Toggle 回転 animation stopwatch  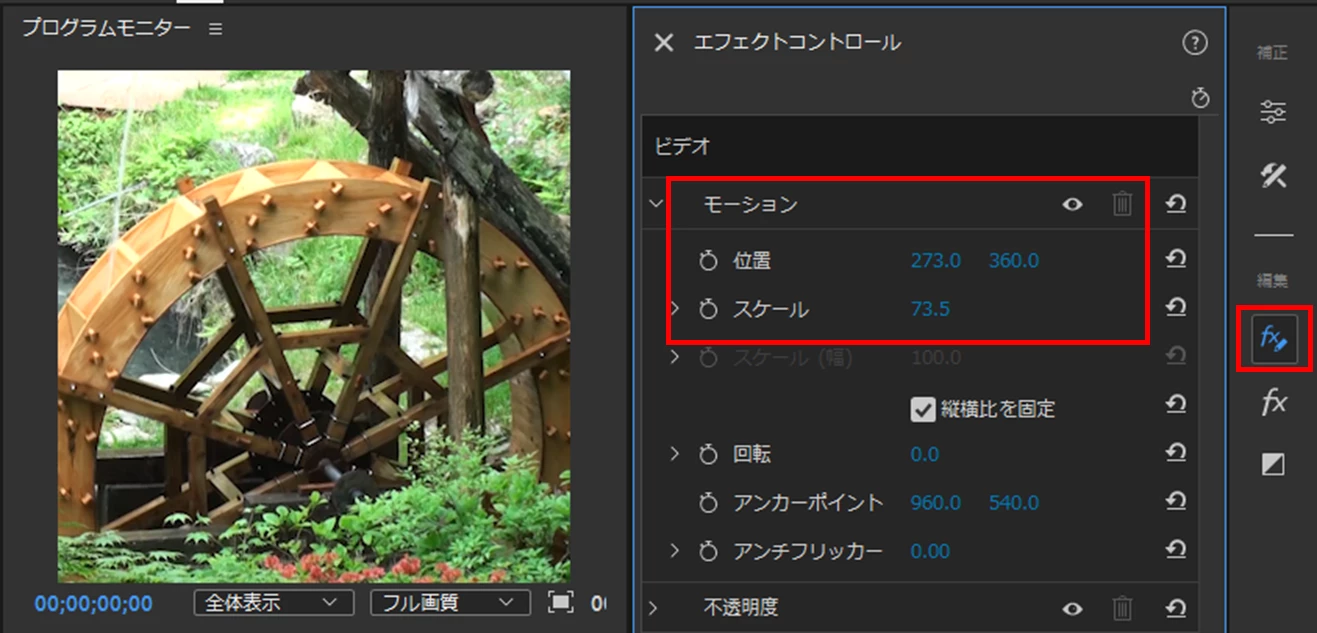tap(709, 455)
